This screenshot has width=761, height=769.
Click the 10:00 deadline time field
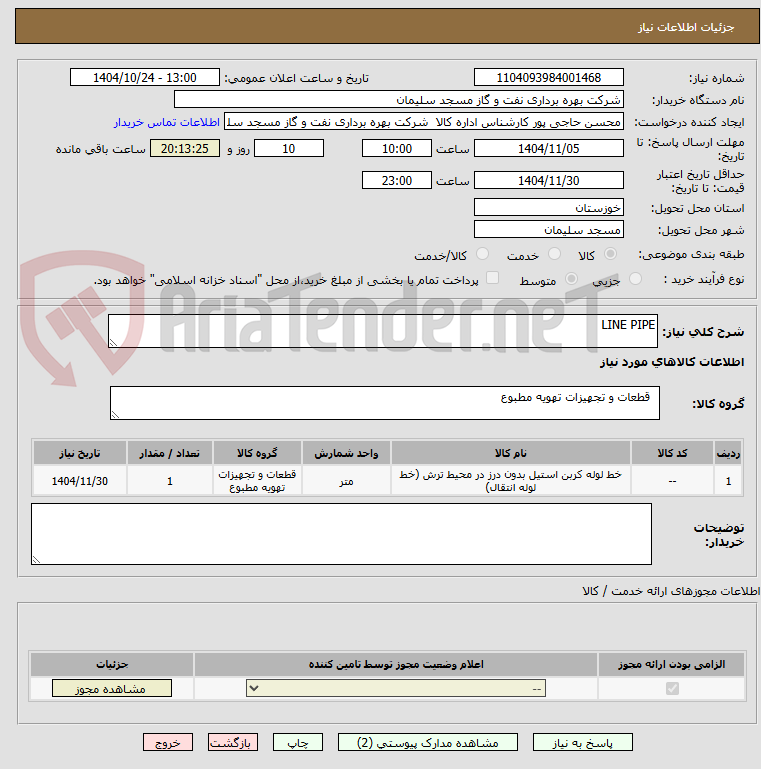397,149
